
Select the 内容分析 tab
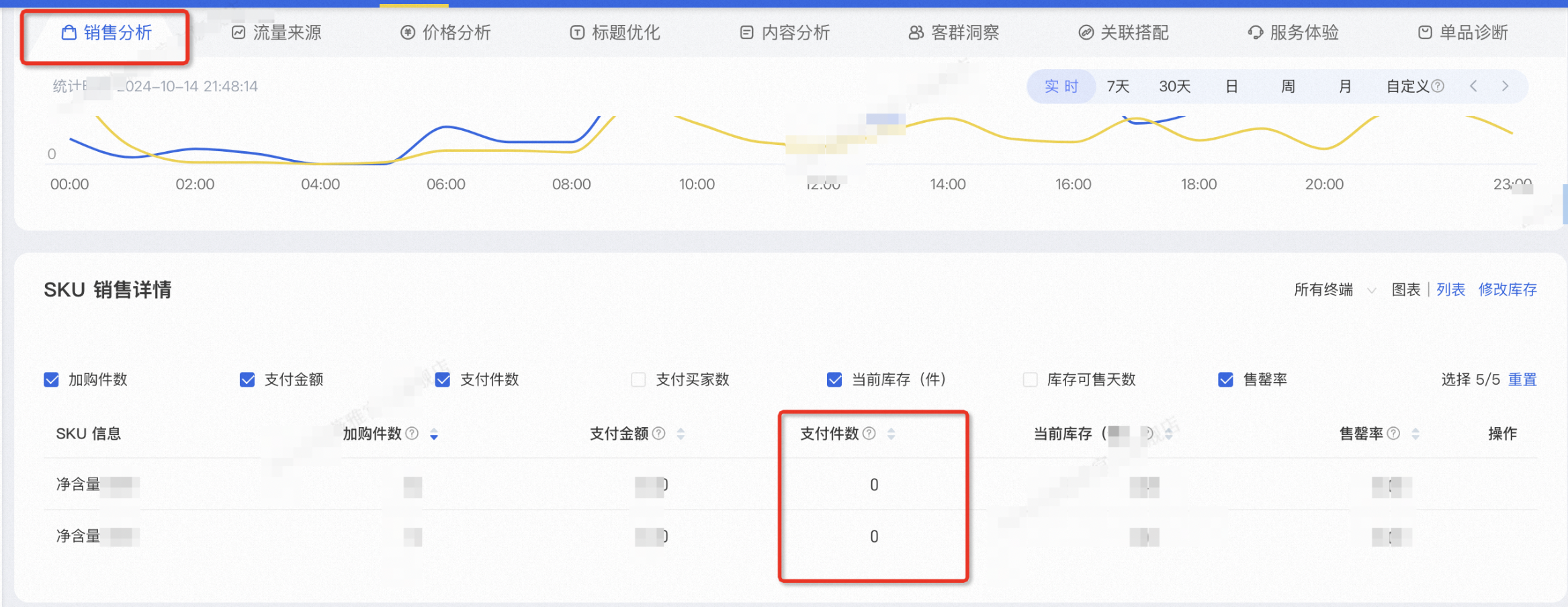785,33
